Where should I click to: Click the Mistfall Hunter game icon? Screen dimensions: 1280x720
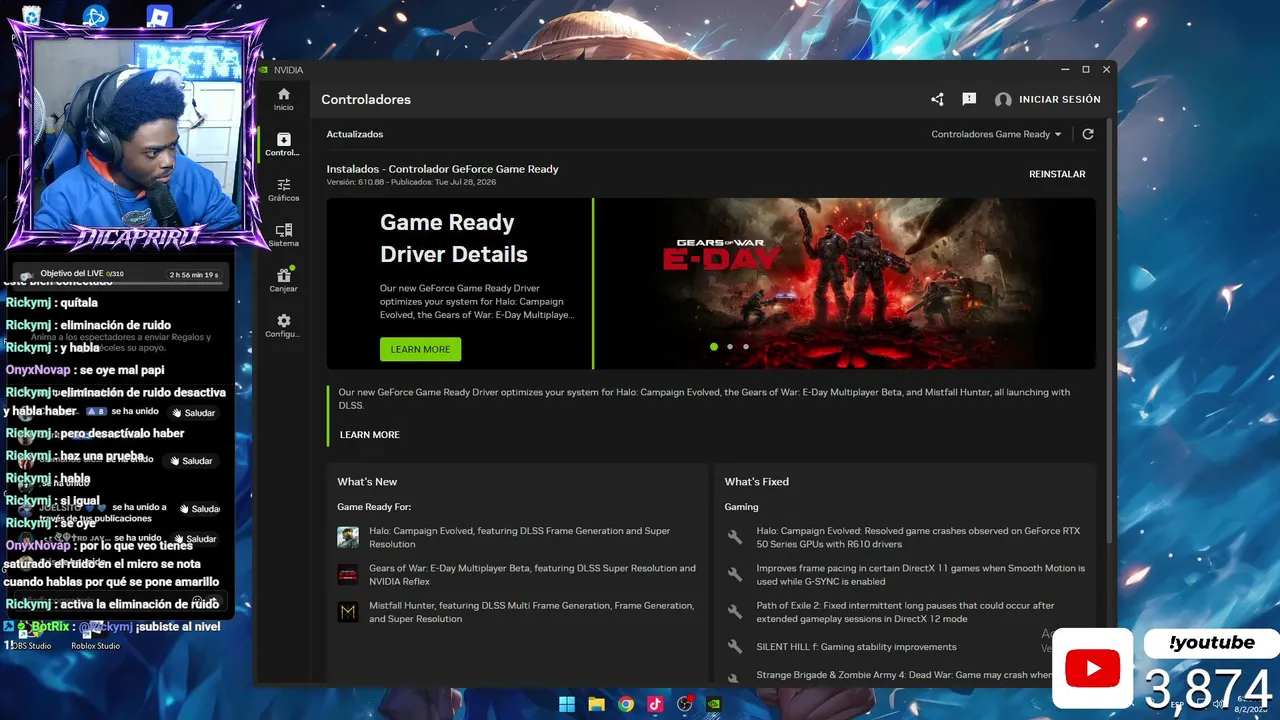[x=348, y=612]
